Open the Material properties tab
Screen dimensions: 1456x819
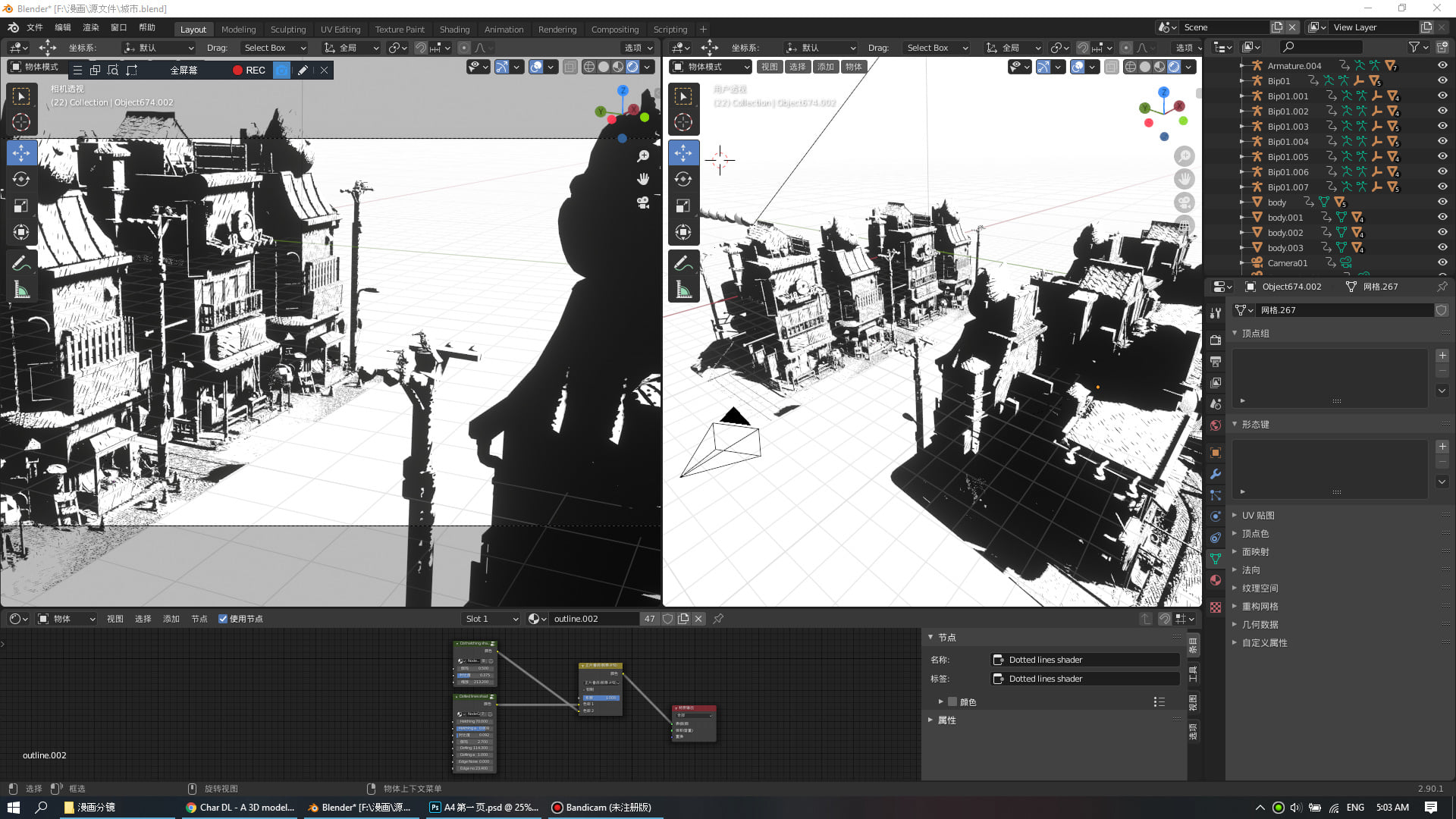click(x=1216, y=580)
